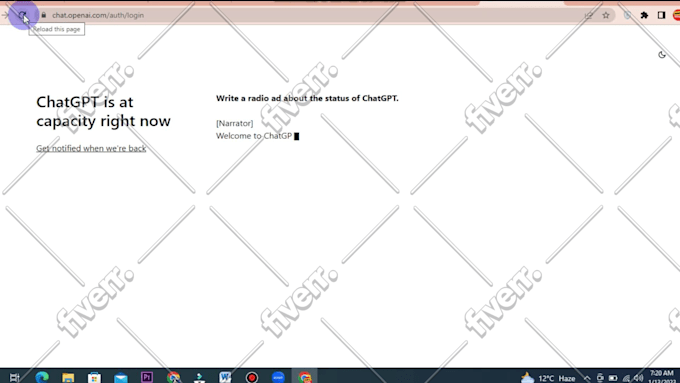
Task: View site information lock icon
Action: pos(43,15)
